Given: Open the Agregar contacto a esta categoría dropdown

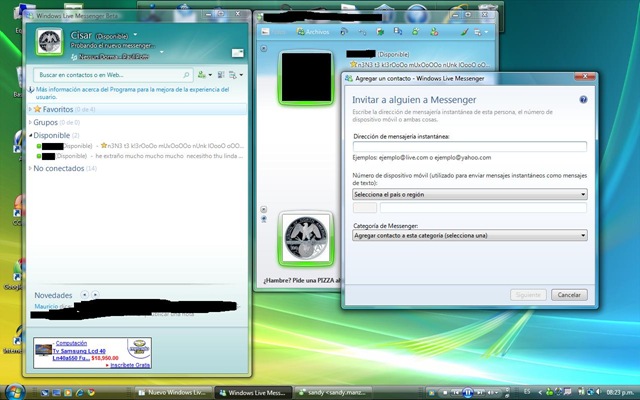Looking at the screenshot, I should pyautogui.click(x=470, y=236).
